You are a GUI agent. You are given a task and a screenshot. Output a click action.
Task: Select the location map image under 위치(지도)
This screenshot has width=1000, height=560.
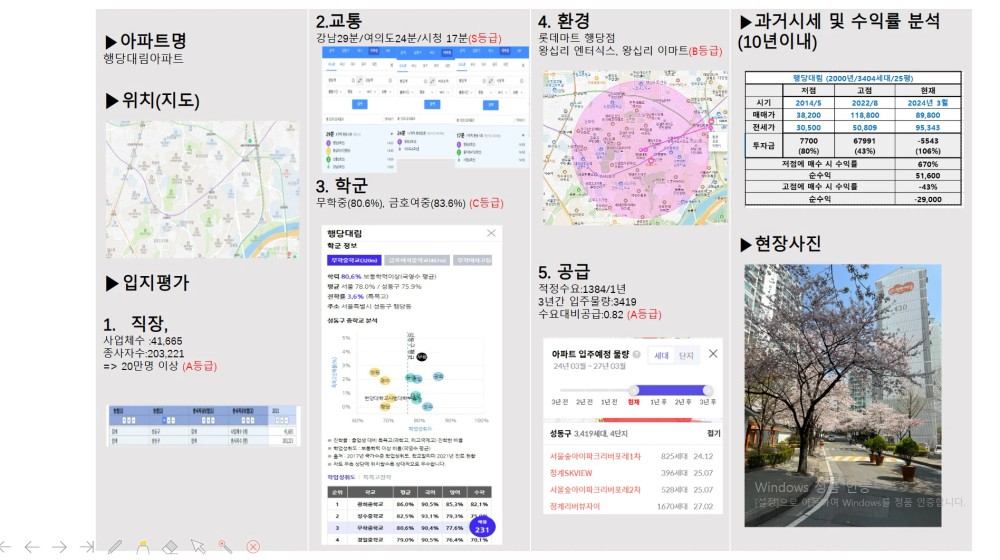pyautogui.click(x=202, y=189)
